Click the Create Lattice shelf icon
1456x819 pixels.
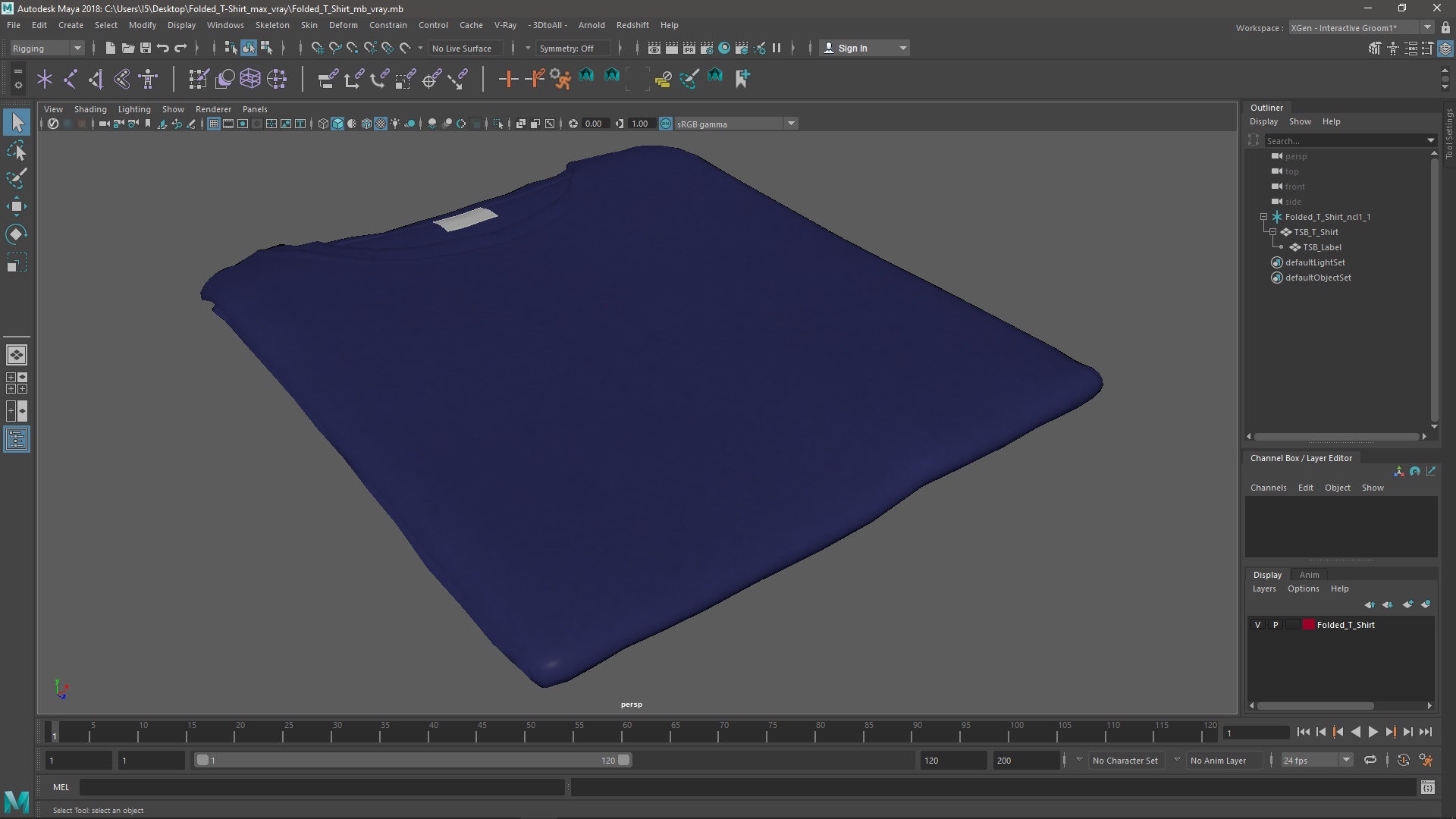pos(250,78)
